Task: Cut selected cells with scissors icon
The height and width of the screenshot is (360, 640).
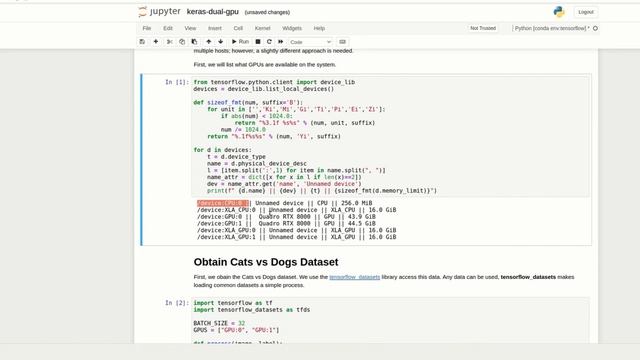Action: point(169,42)
